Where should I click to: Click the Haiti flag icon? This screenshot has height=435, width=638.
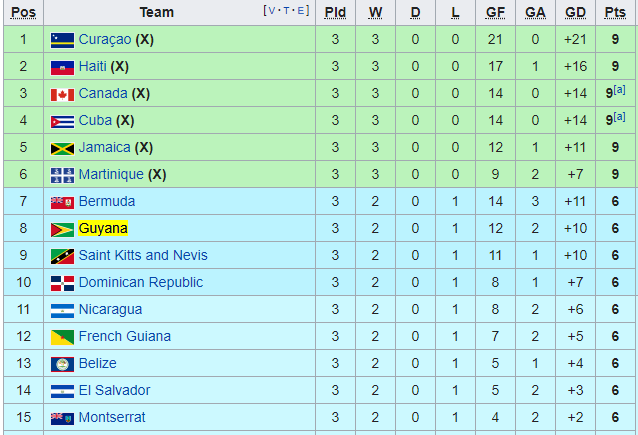coord(62,68)
